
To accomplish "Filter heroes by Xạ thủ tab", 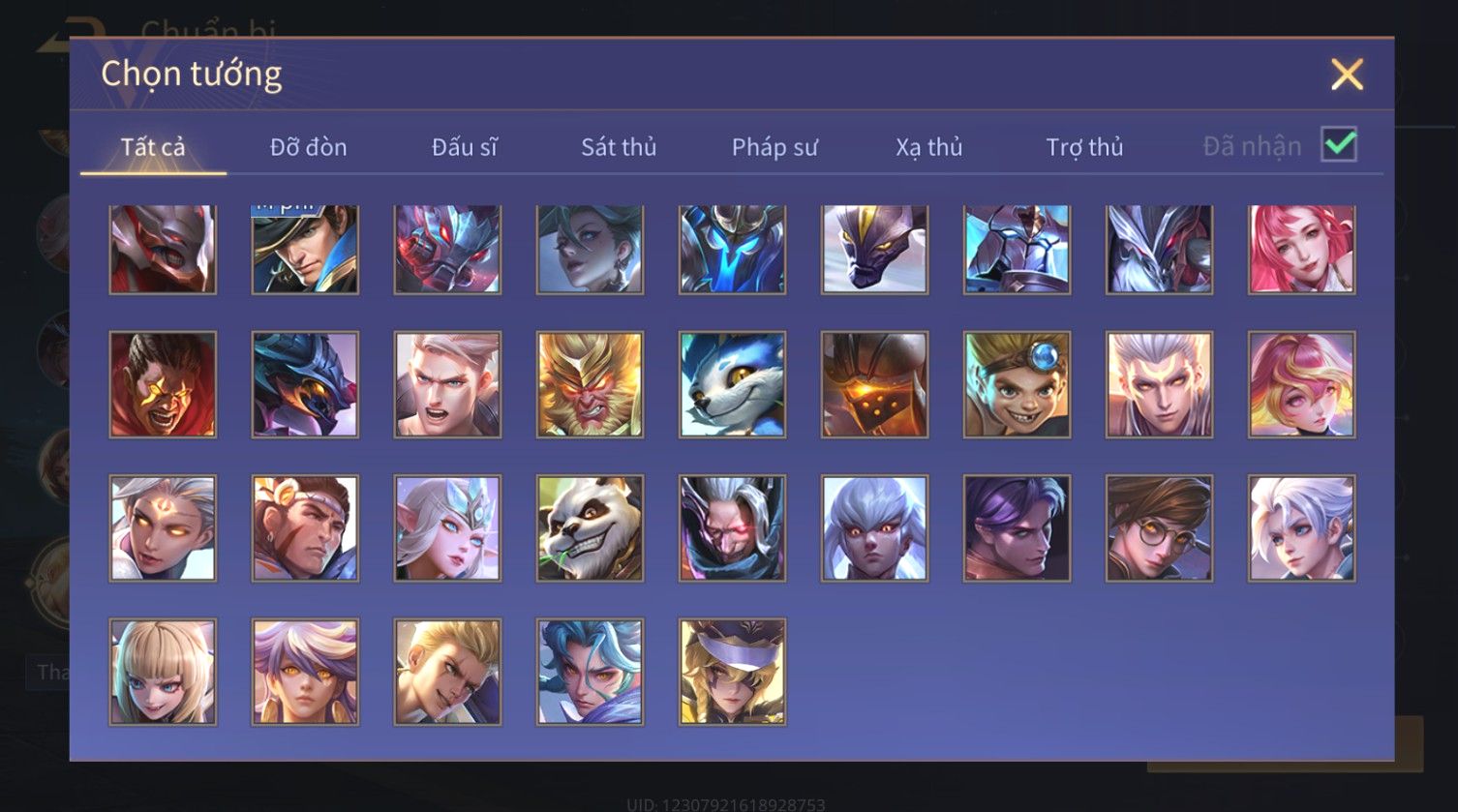I will tap(929, 147).
